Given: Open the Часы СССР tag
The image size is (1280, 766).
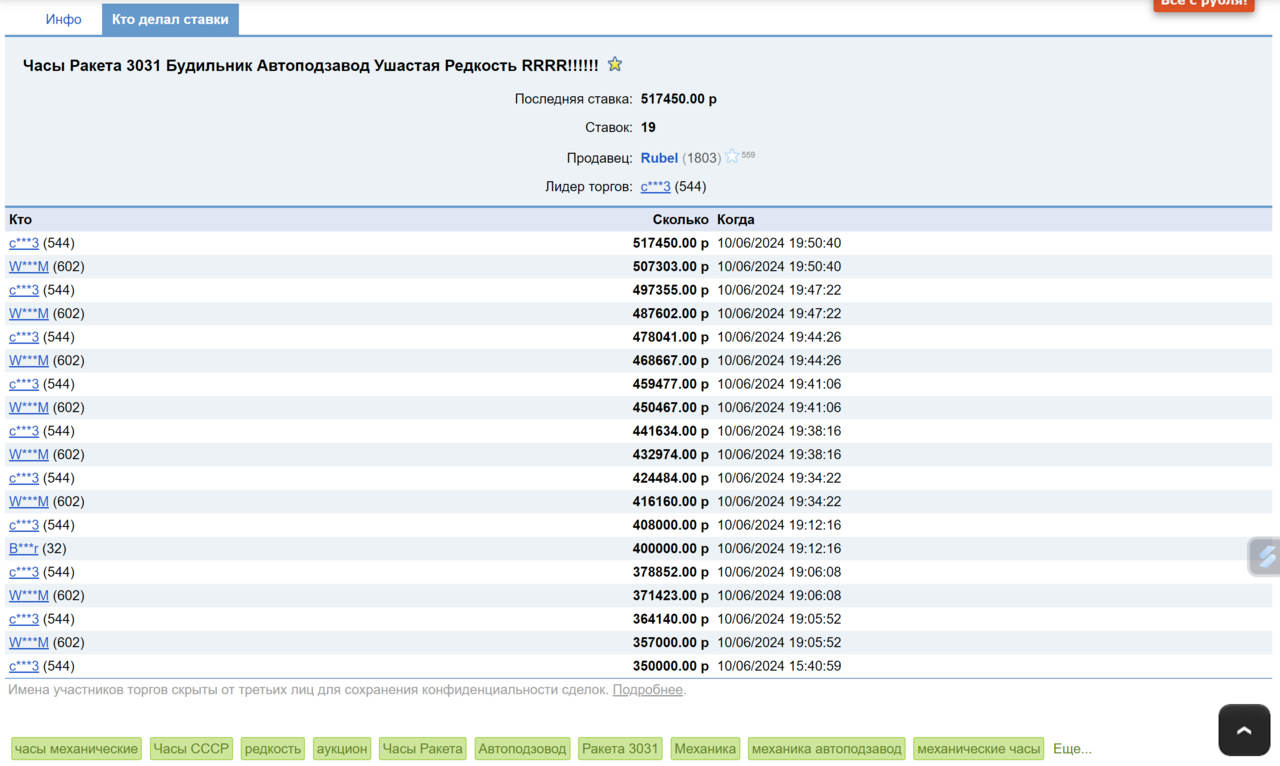Looking at the screenshot, I should (191, 749).
